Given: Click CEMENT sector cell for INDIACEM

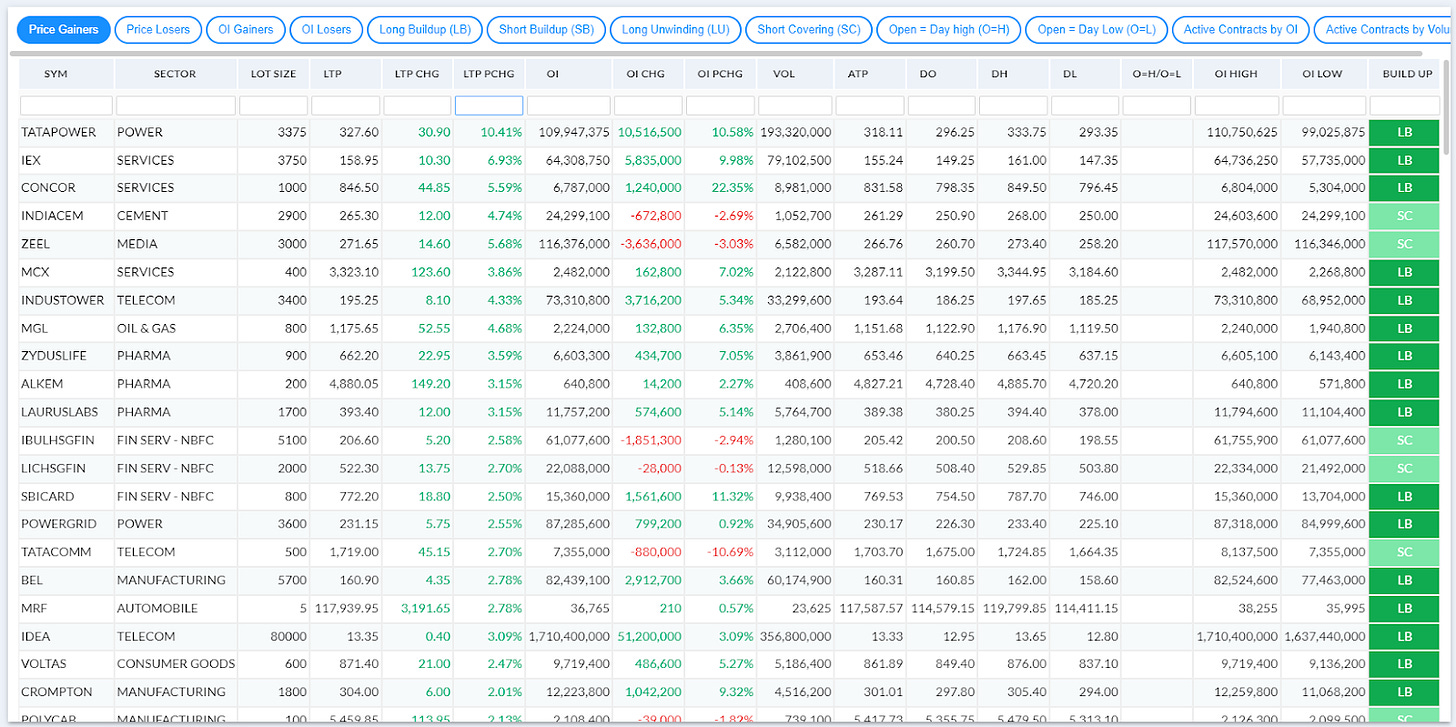Looking at the screenshot, I should click(176, 216).
